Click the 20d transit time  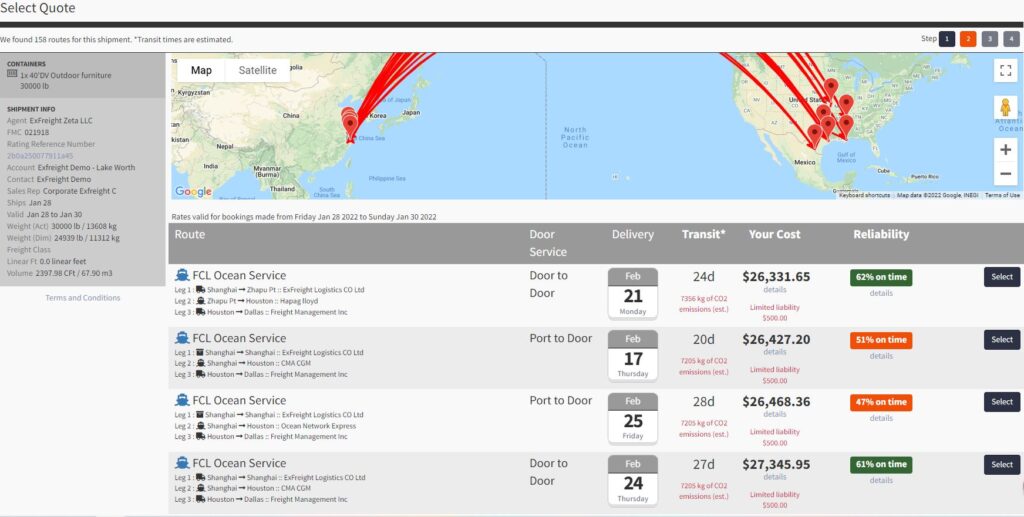coord(703,339)
